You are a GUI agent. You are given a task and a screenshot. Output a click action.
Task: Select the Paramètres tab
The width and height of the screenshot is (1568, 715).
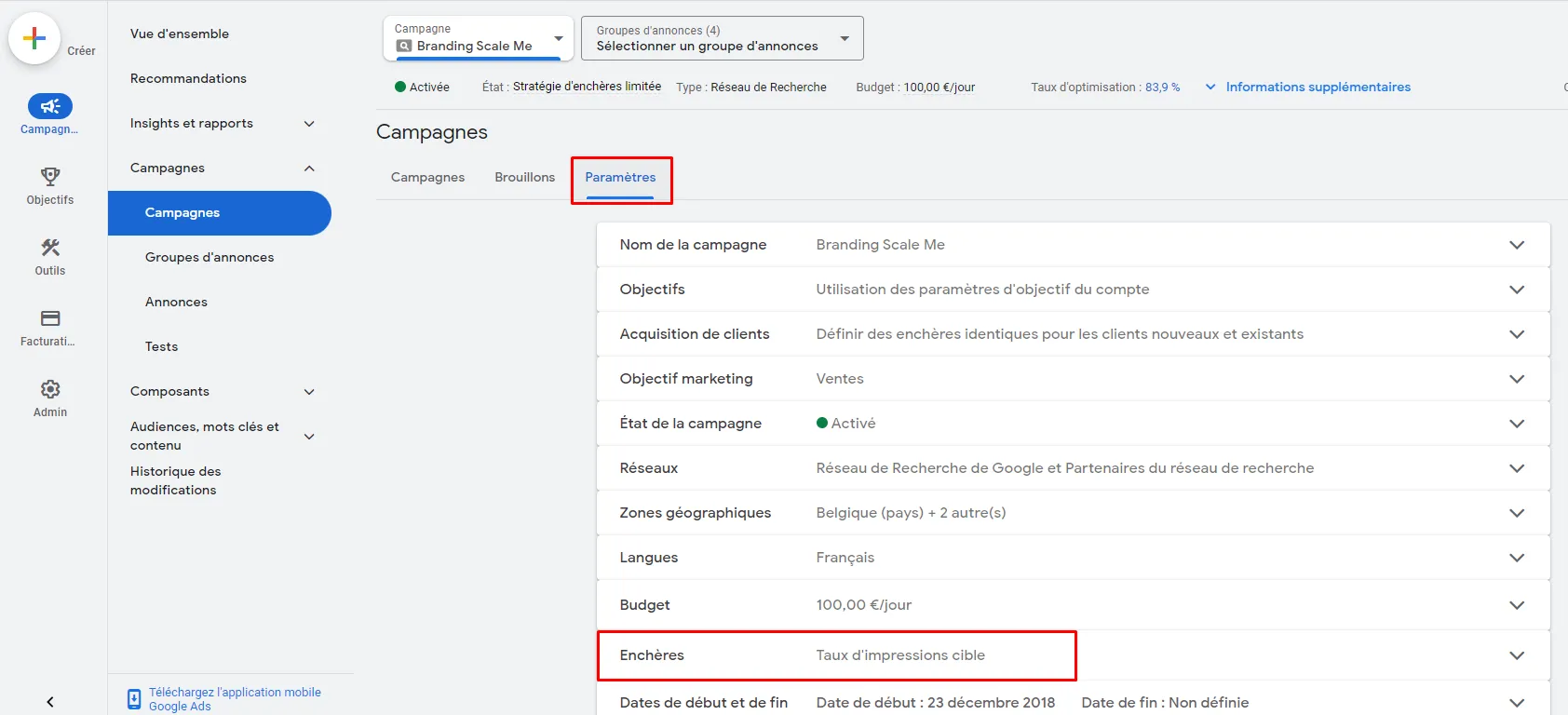(620, 177)
